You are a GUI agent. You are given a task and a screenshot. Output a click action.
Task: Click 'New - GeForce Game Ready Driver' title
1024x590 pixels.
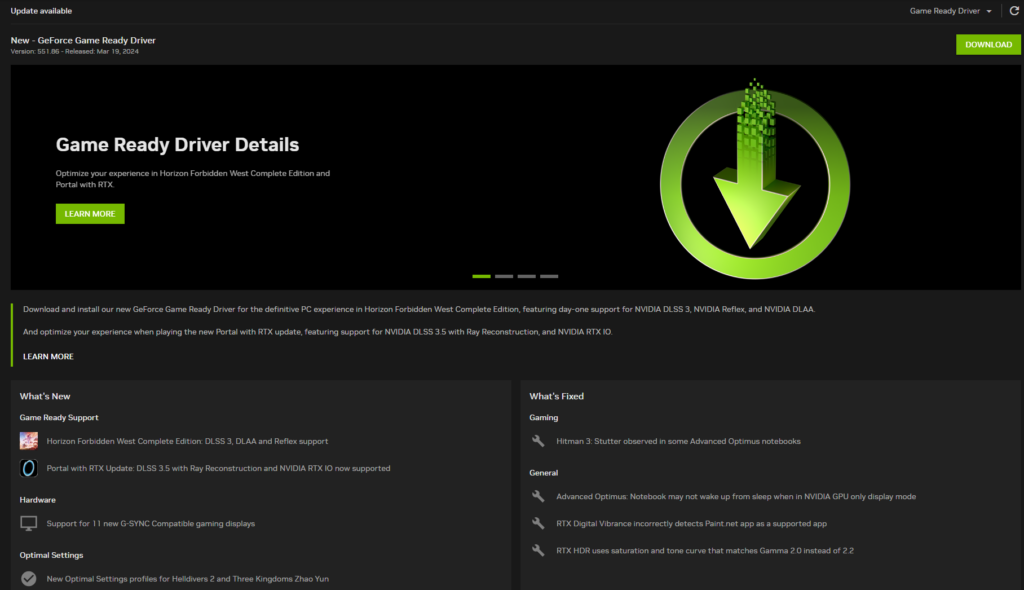click(83, 40)
